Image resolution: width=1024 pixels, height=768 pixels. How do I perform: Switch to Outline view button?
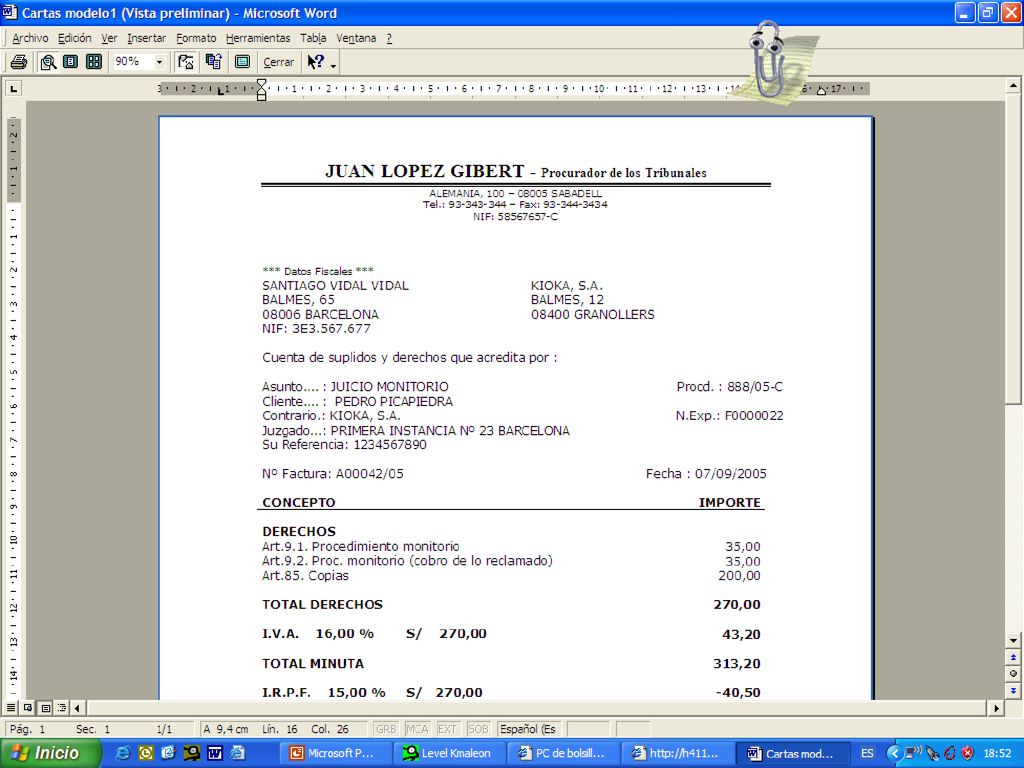(x=62, y=708)
